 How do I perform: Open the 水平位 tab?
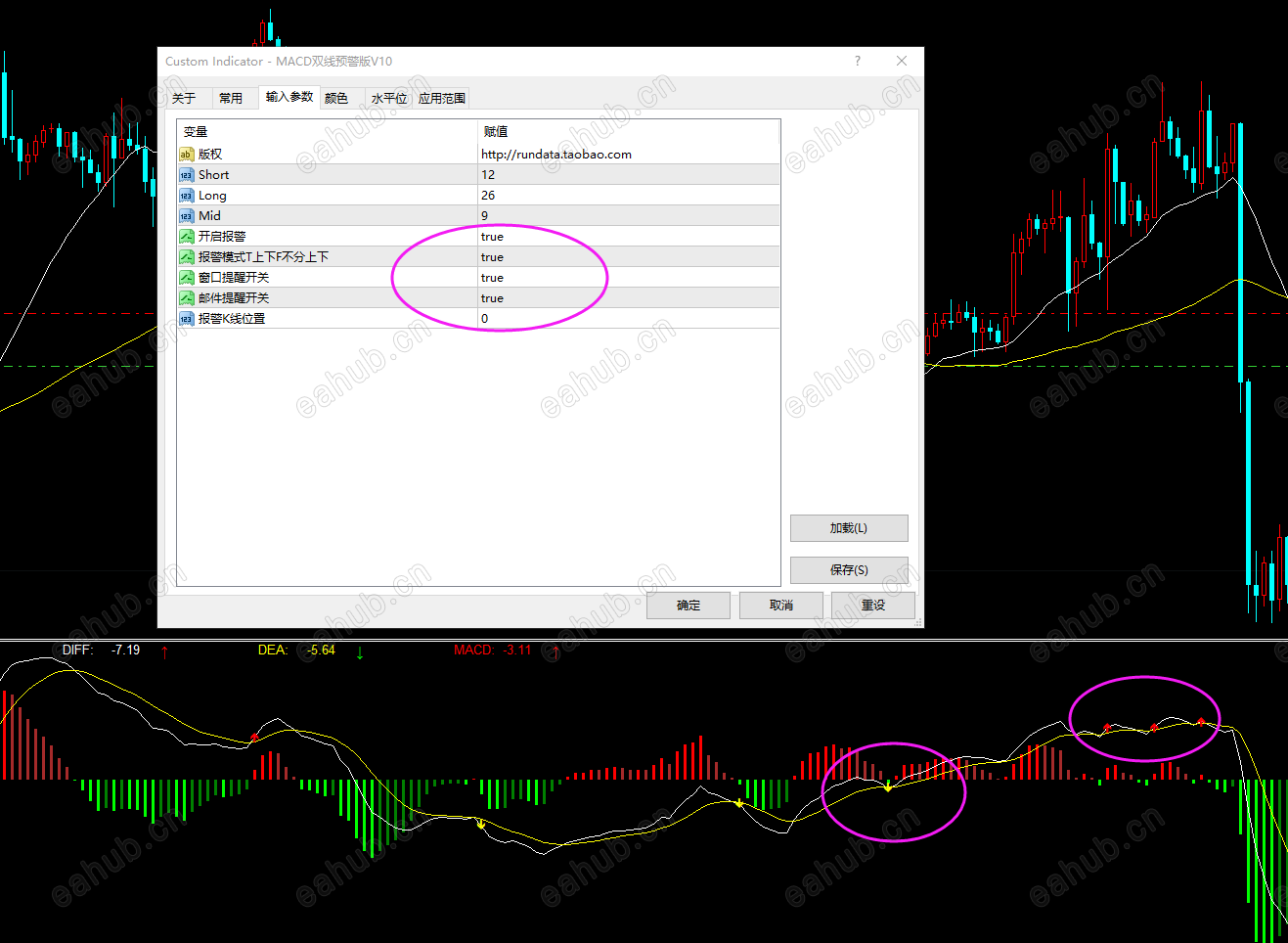click(389, 98)
